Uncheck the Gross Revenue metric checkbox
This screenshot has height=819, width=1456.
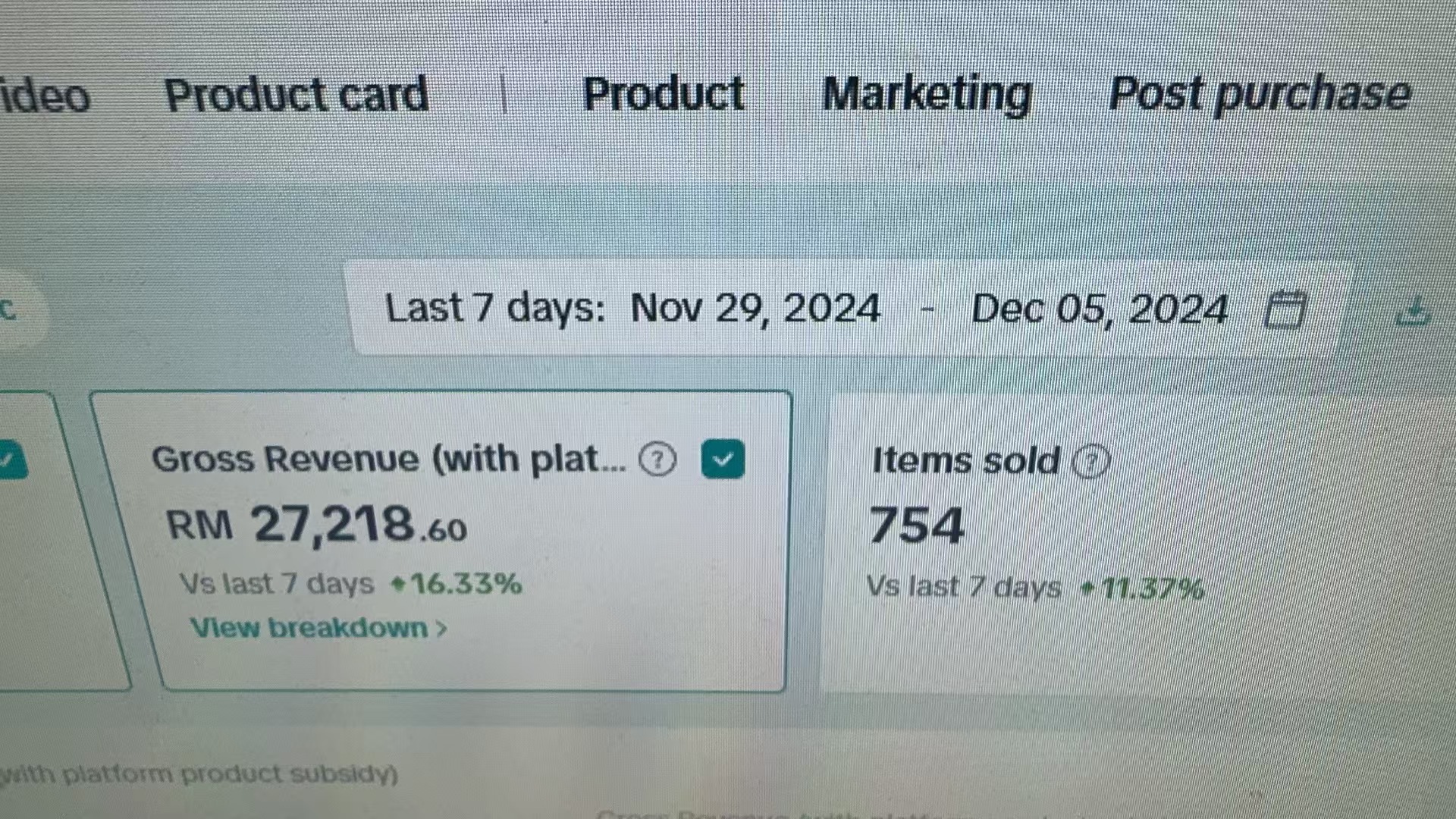pos(723,459)
